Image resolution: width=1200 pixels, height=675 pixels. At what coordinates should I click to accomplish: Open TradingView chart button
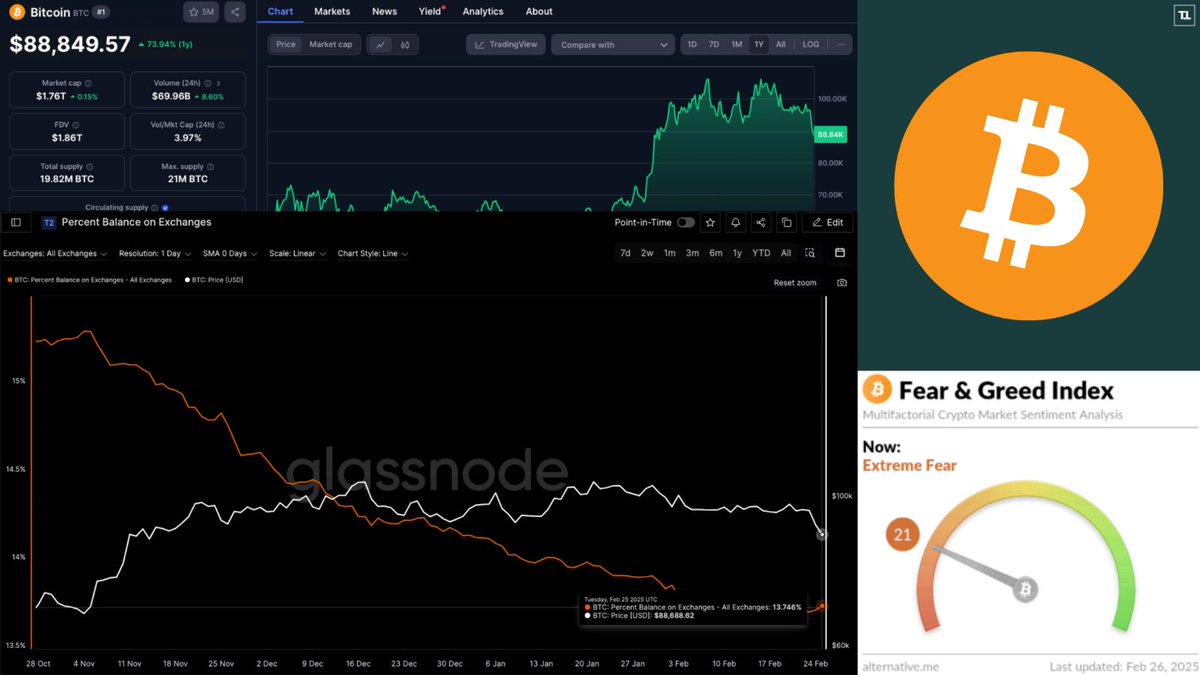coord(506,44)
